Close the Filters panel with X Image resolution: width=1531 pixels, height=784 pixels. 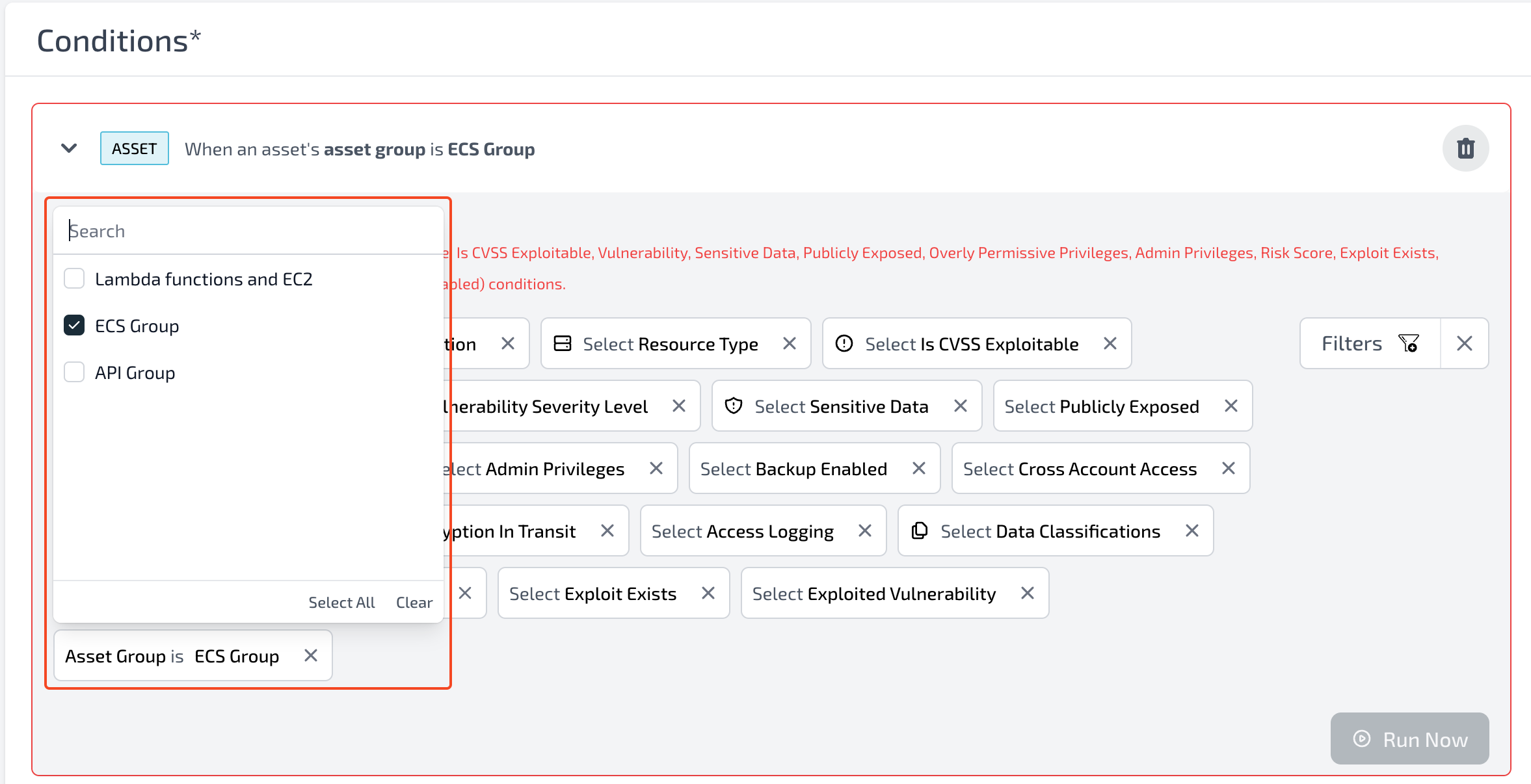(1465, 343)
